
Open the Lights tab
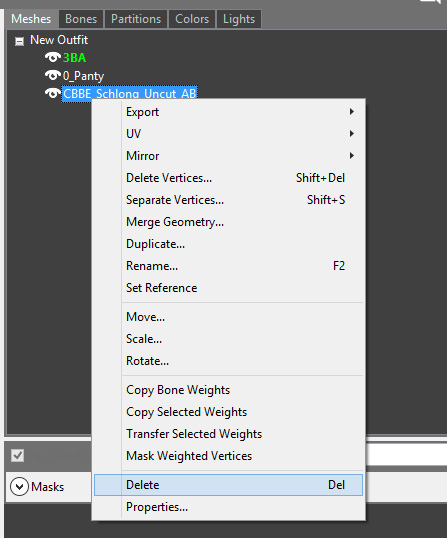tap(239, 19)
